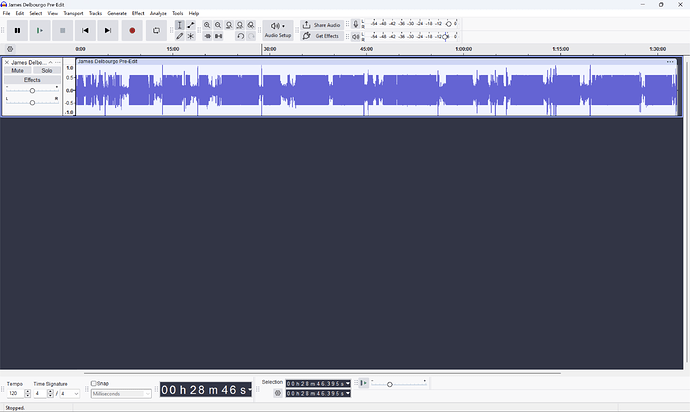
Task: Open the Generate menu
Action: 117,13
